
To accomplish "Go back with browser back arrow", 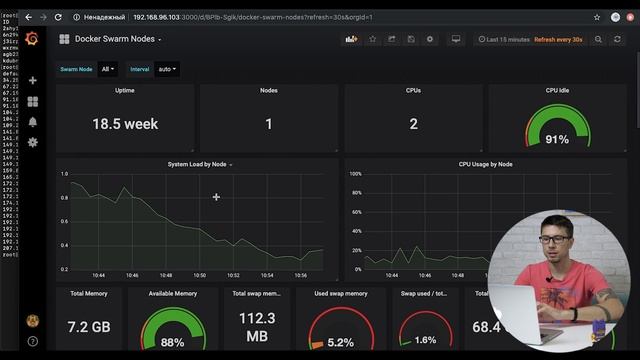I will coord(28,17).
